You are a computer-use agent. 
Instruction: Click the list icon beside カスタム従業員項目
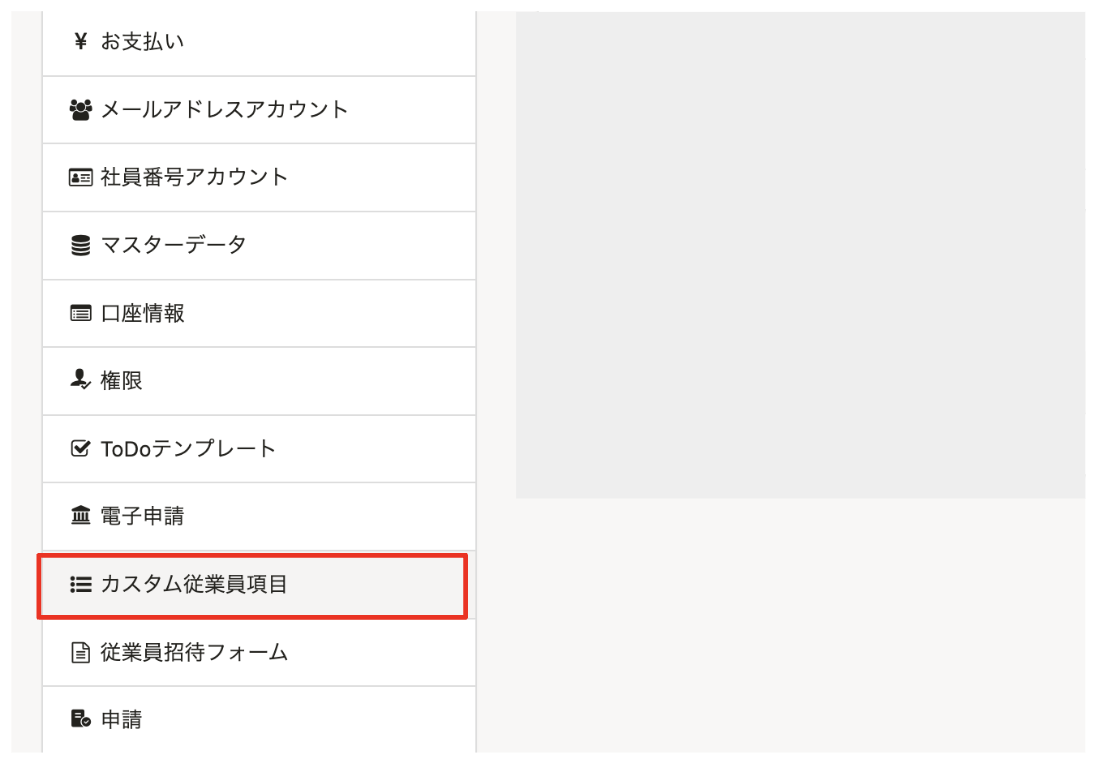tap(81, 585)
